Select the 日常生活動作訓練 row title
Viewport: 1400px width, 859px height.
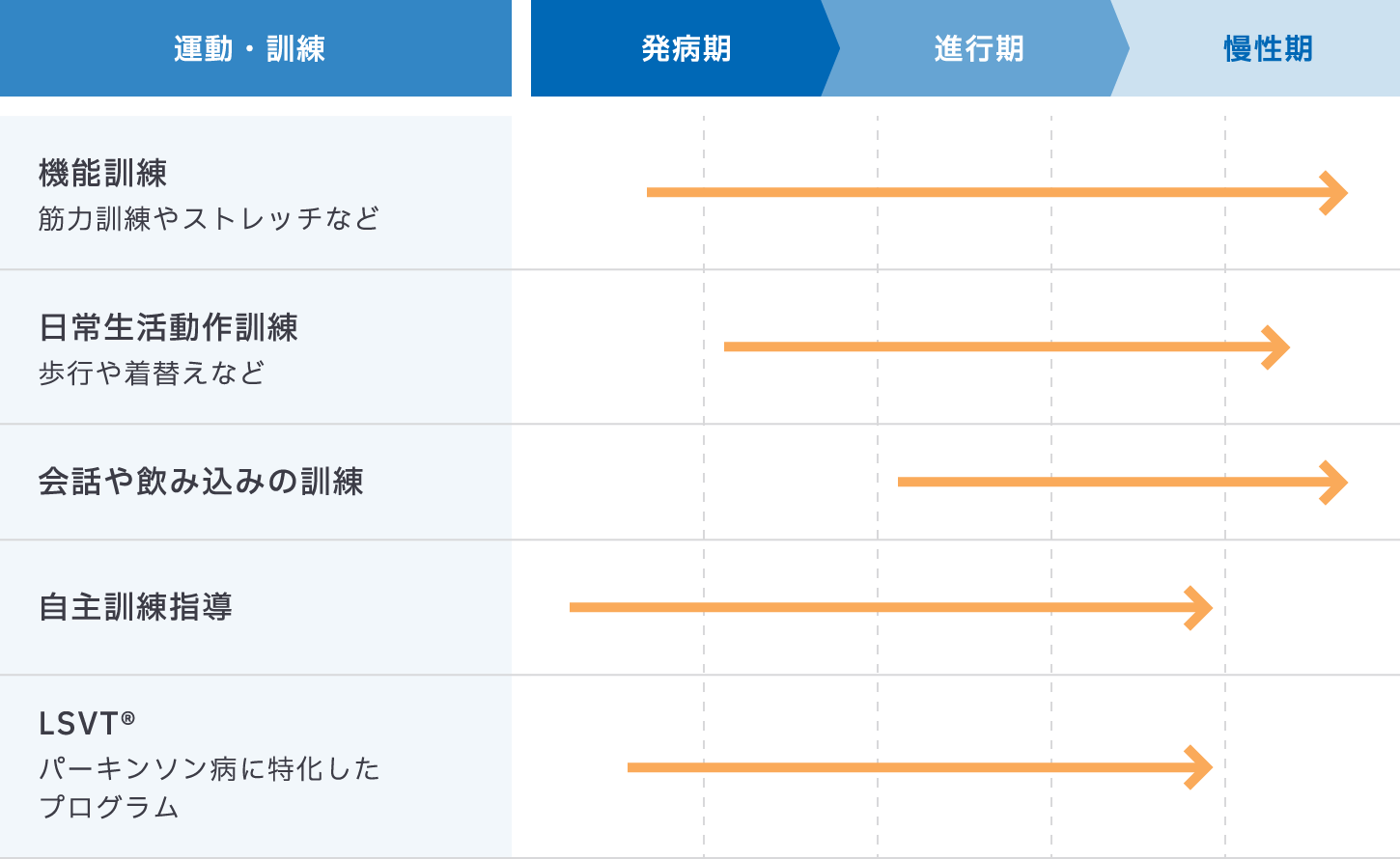point(168,327)
